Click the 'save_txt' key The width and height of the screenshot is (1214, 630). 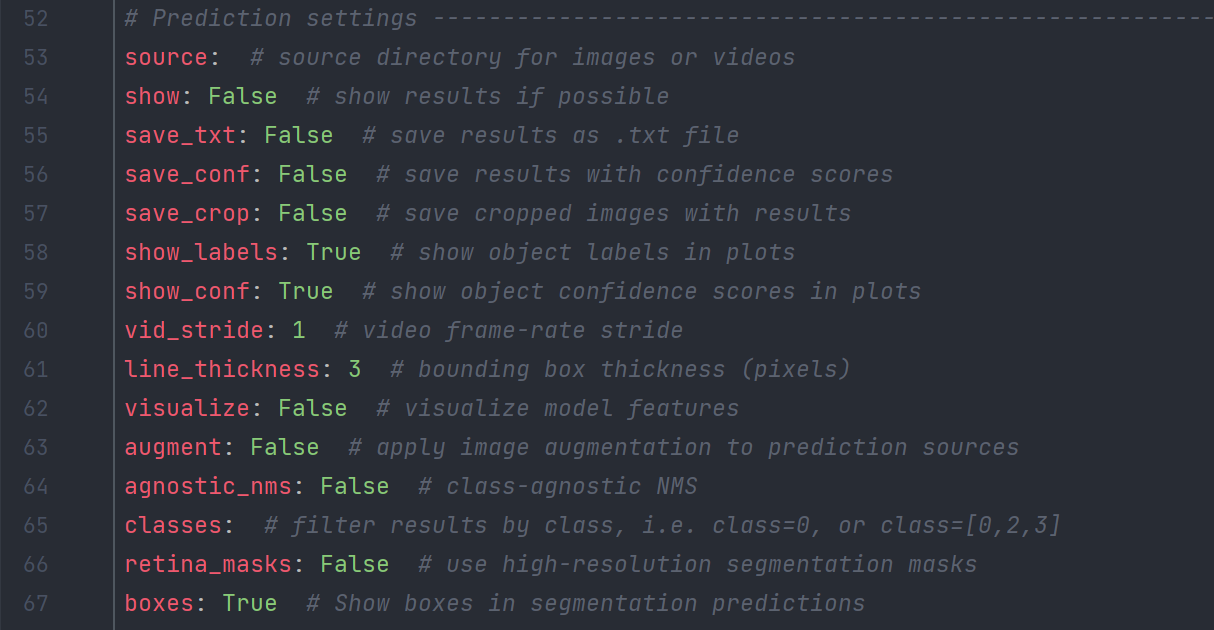(180, 135)
